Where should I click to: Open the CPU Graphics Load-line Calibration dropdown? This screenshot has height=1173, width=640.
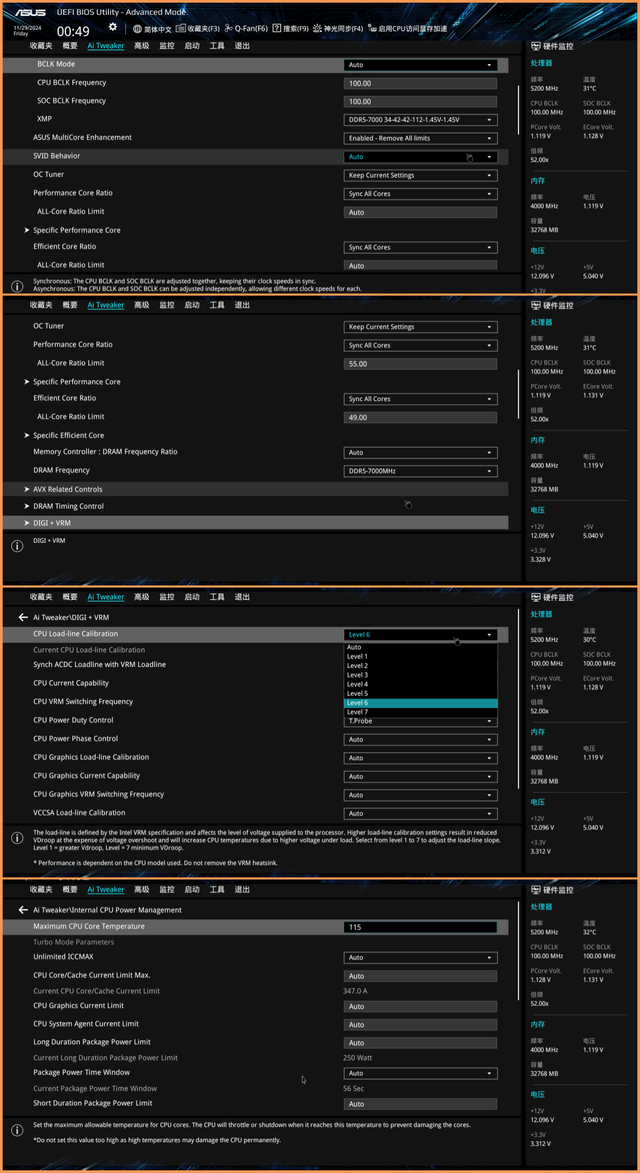click(x=420, y=758)
